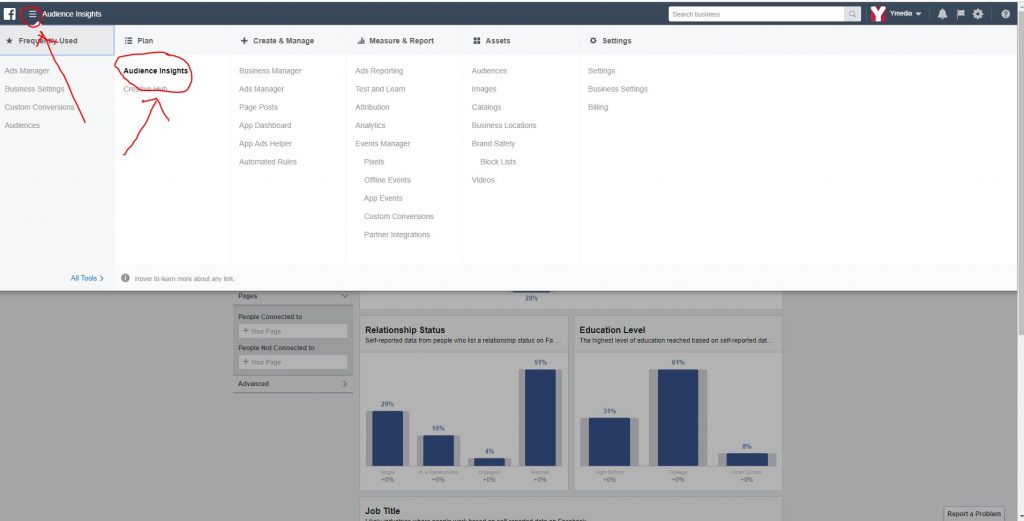The height and width of the screenshot is (521, 1024).
Task: Open Attribution link
Action: (x=372, y=107)
